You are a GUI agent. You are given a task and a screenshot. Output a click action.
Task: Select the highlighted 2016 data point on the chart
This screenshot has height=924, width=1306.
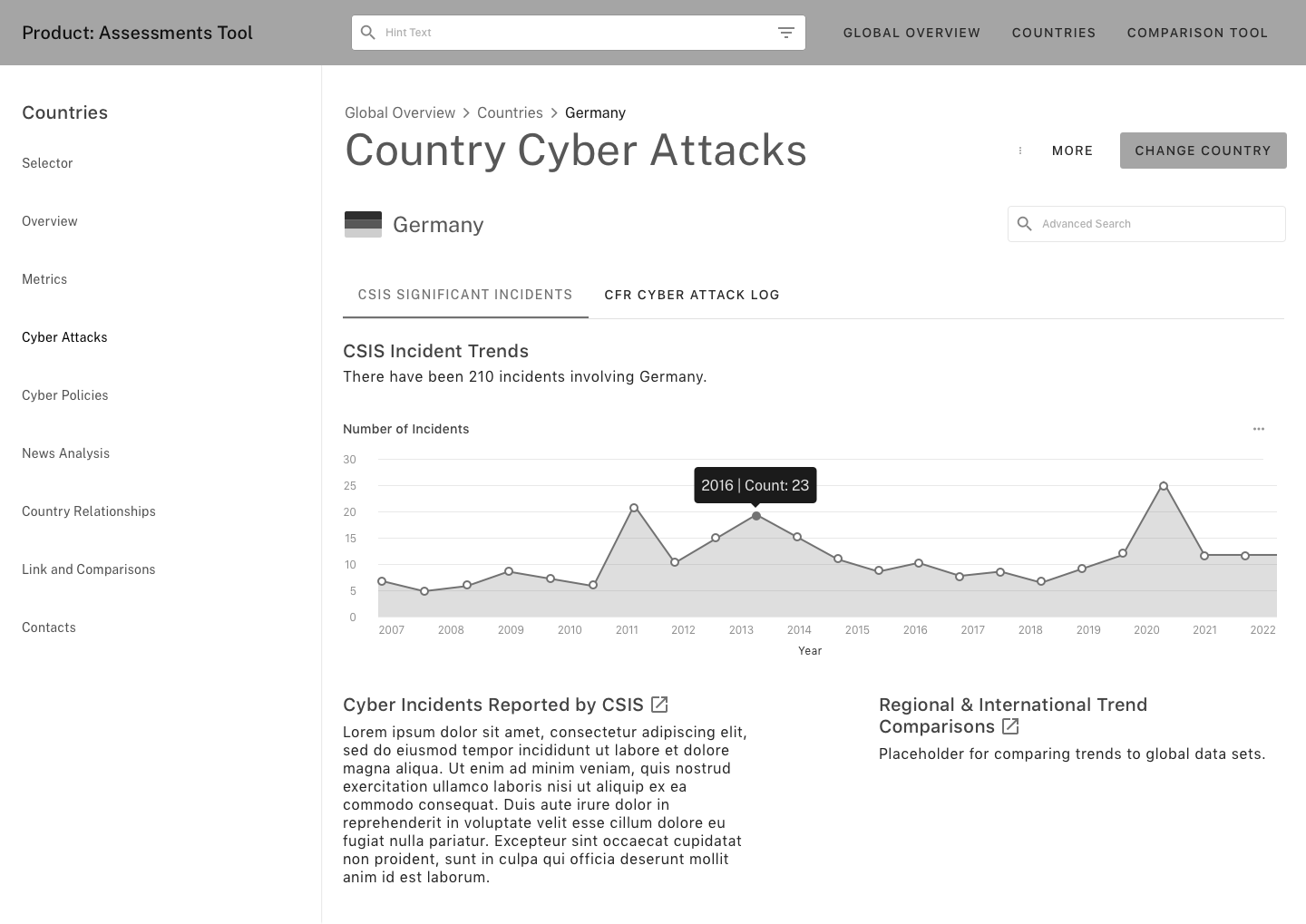click(x=756, y=516)
